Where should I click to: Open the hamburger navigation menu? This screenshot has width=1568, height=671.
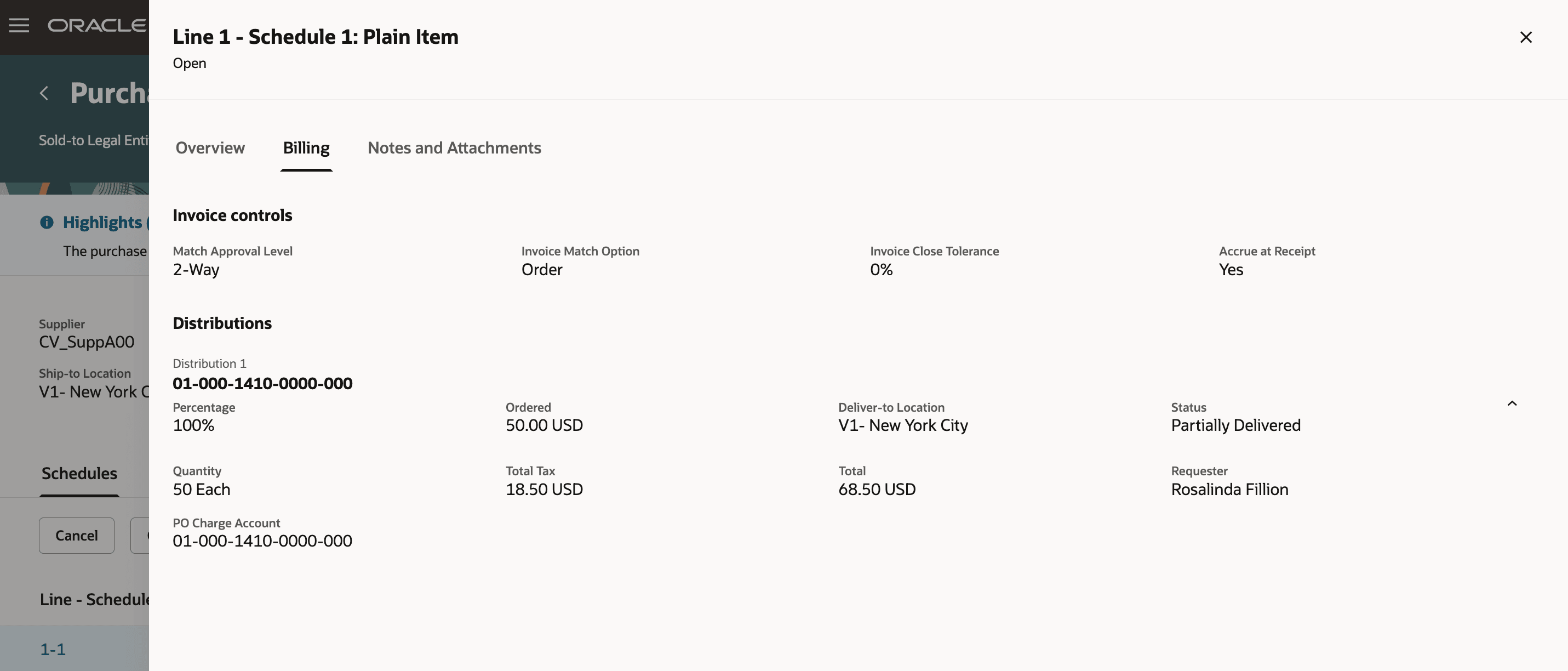[x=19, y=26]
